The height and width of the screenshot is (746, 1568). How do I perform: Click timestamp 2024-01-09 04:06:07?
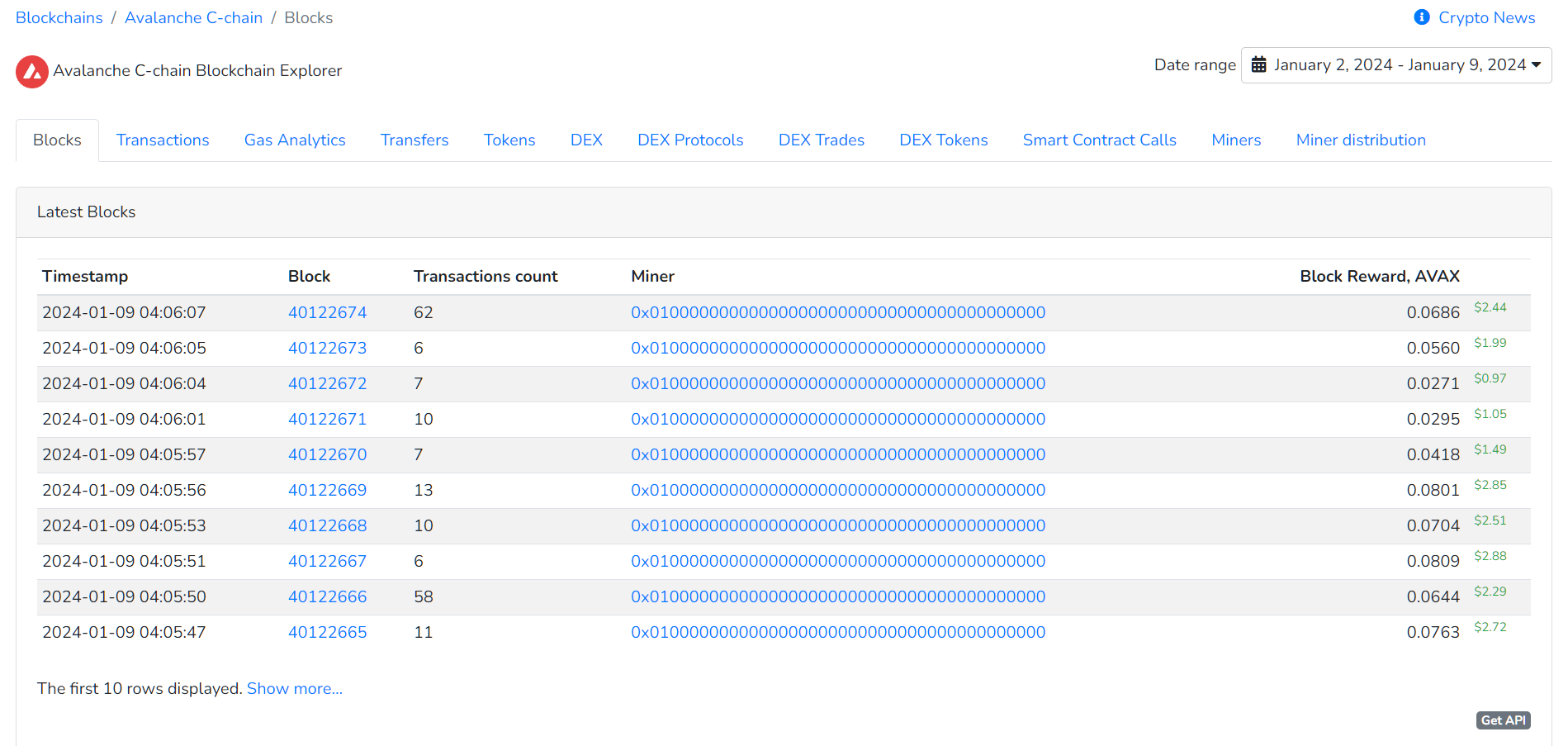point(124,313)
